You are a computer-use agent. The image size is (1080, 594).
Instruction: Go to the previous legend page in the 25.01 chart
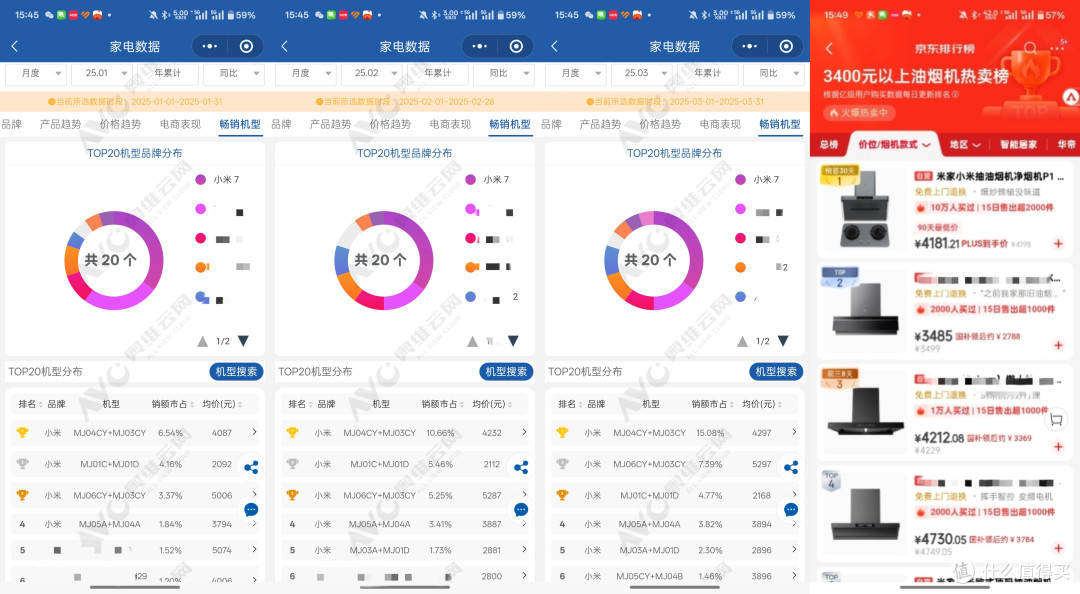click(202, 341)
